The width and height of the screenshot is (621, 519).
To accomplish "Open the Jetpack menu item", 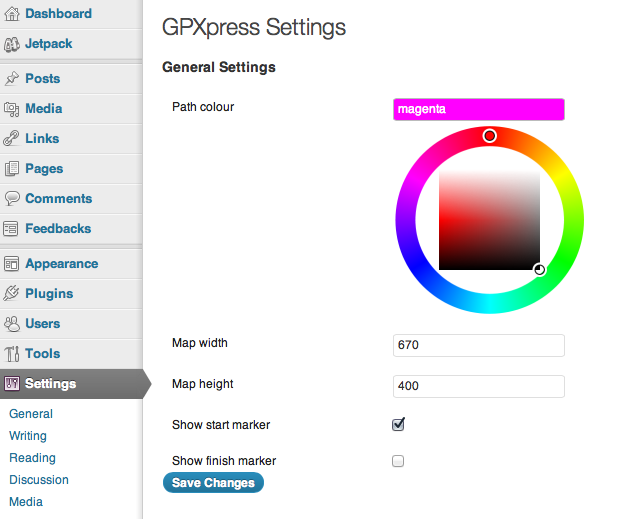I will click(x=48, y=44).
